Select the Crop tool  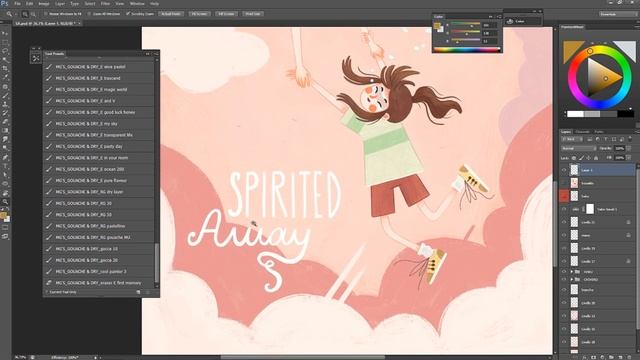5,69
